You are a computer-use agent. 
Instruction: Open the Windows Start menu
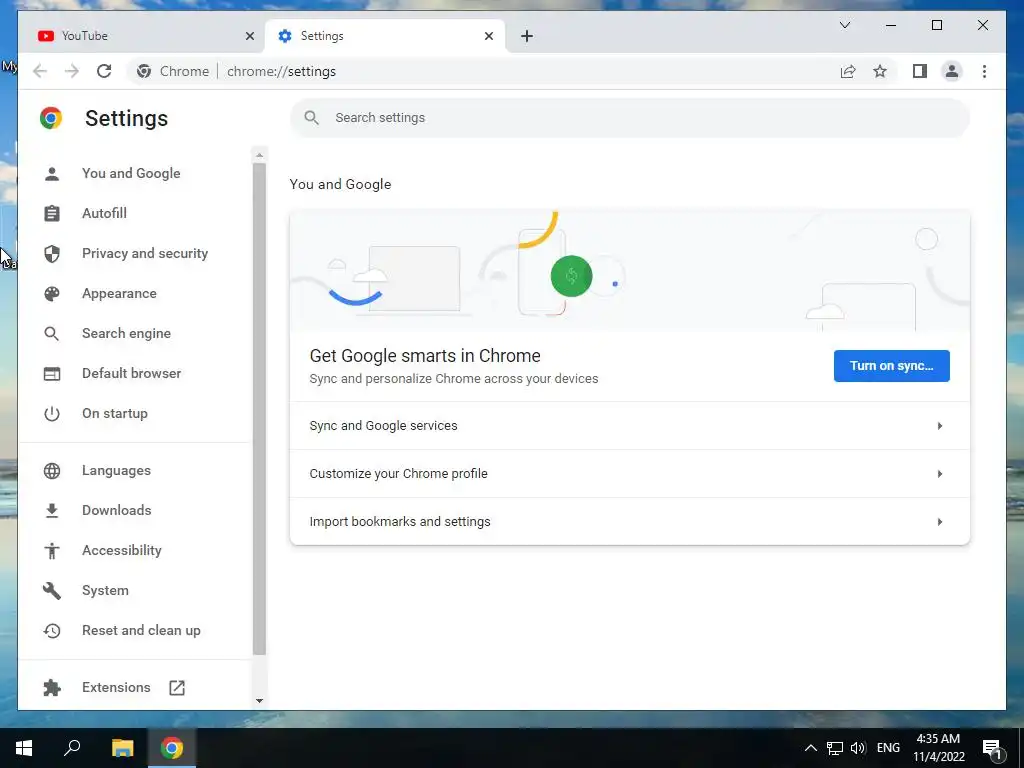[24, 748]
